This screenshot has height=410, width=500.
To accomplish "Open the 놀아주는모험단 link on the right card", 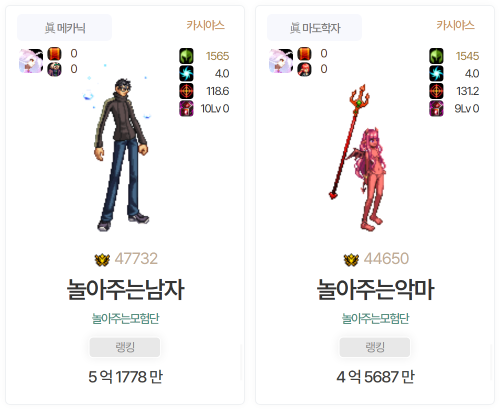I will click(x=375, y=319).
